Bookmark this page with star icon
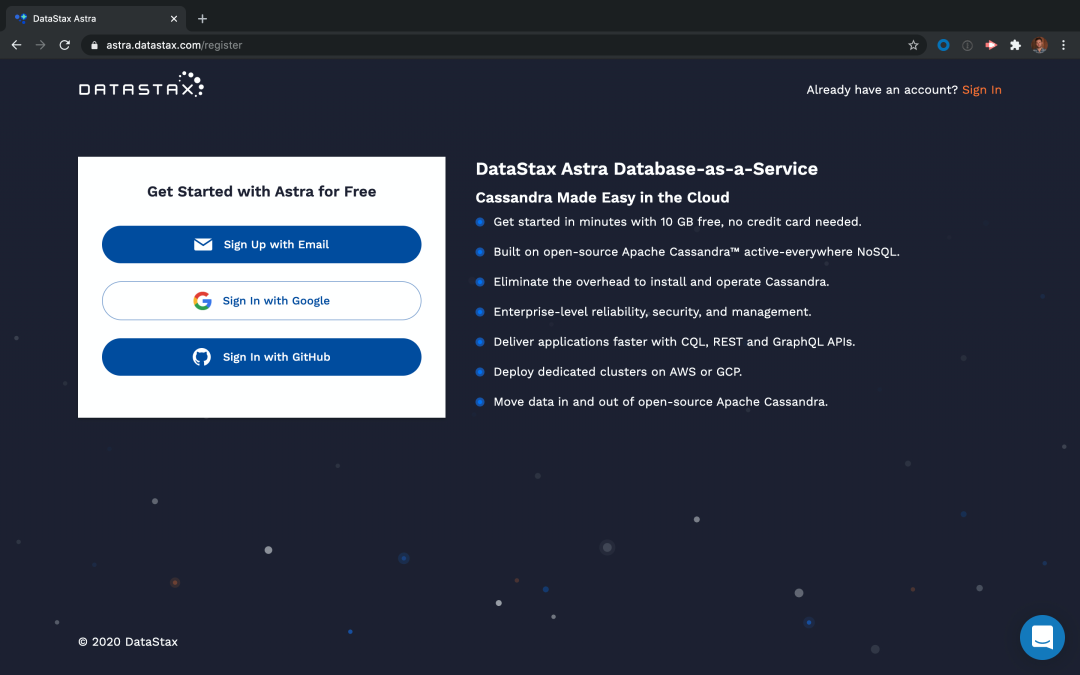 913,45
